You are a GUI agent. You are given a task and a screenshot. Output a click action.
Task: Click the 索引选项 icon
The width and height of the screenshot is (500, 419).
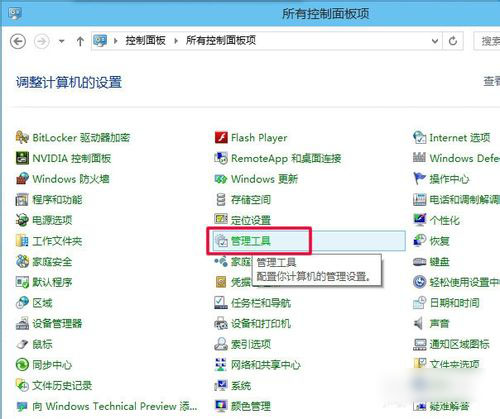[221, 344]
